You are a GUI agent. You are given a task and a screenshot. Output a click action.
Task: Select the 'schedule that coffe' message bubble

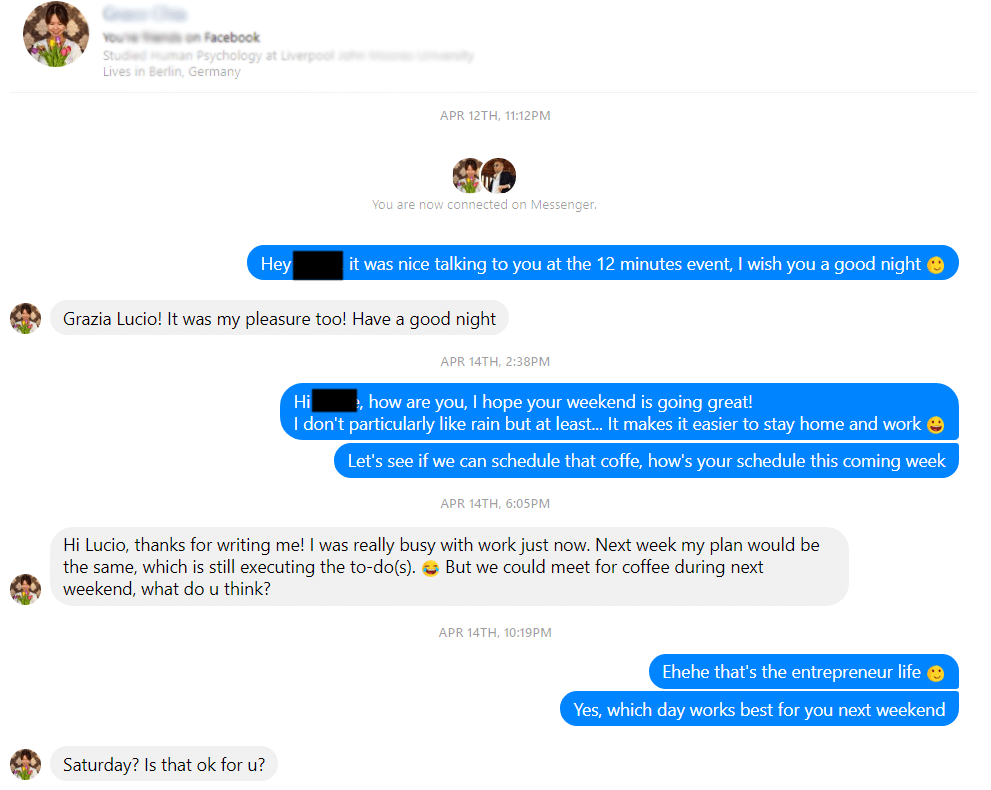(646, 461)
